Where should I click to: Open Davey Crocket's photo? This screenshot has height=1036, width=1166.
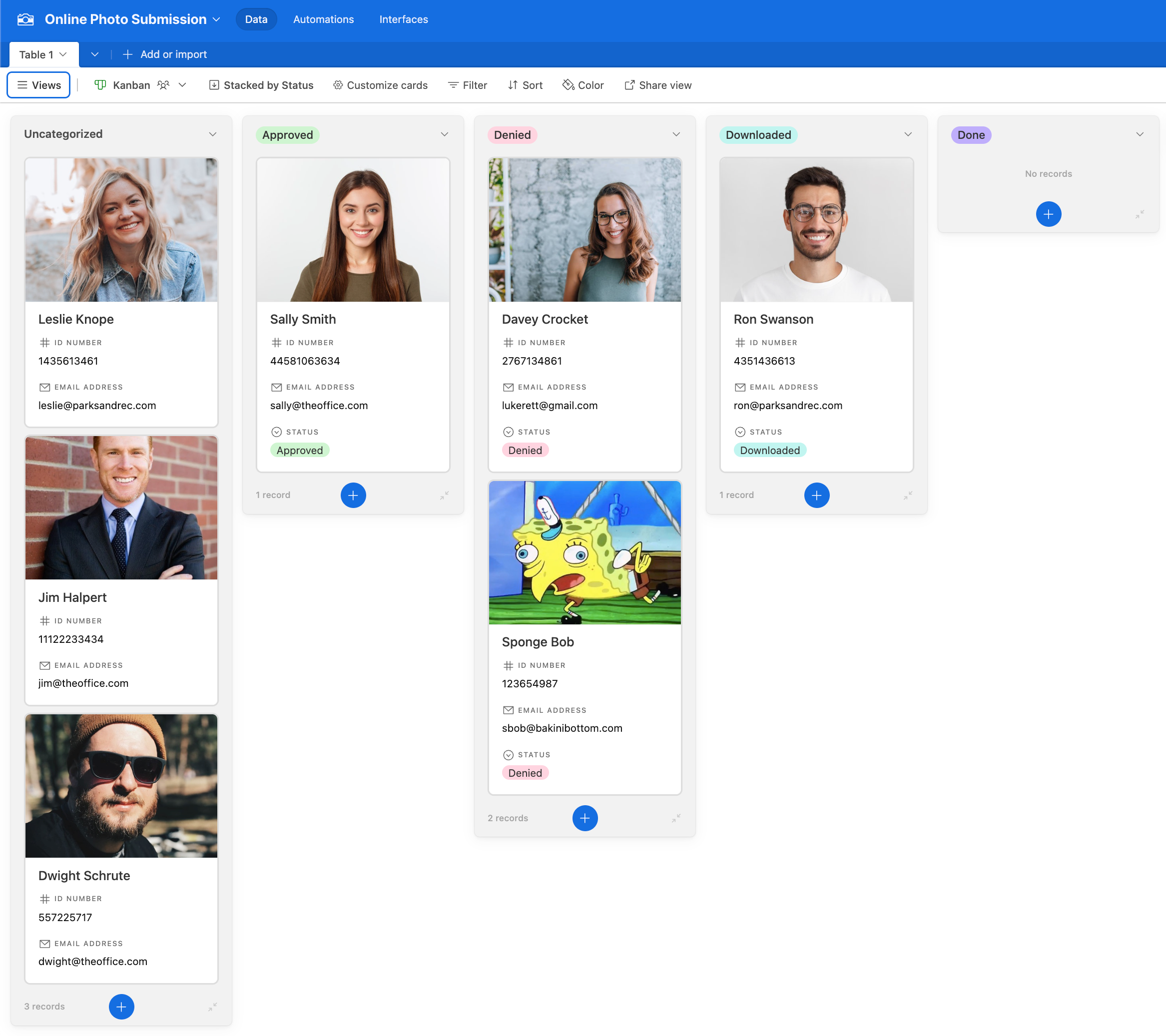584,230
